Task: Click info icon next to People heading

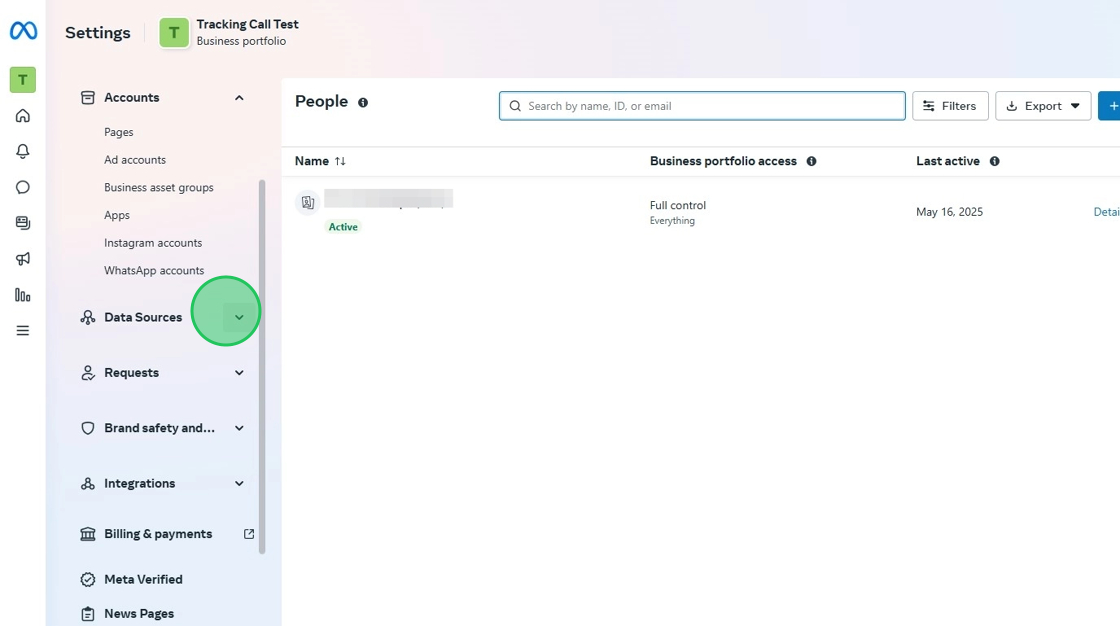Action: (363, 103)
